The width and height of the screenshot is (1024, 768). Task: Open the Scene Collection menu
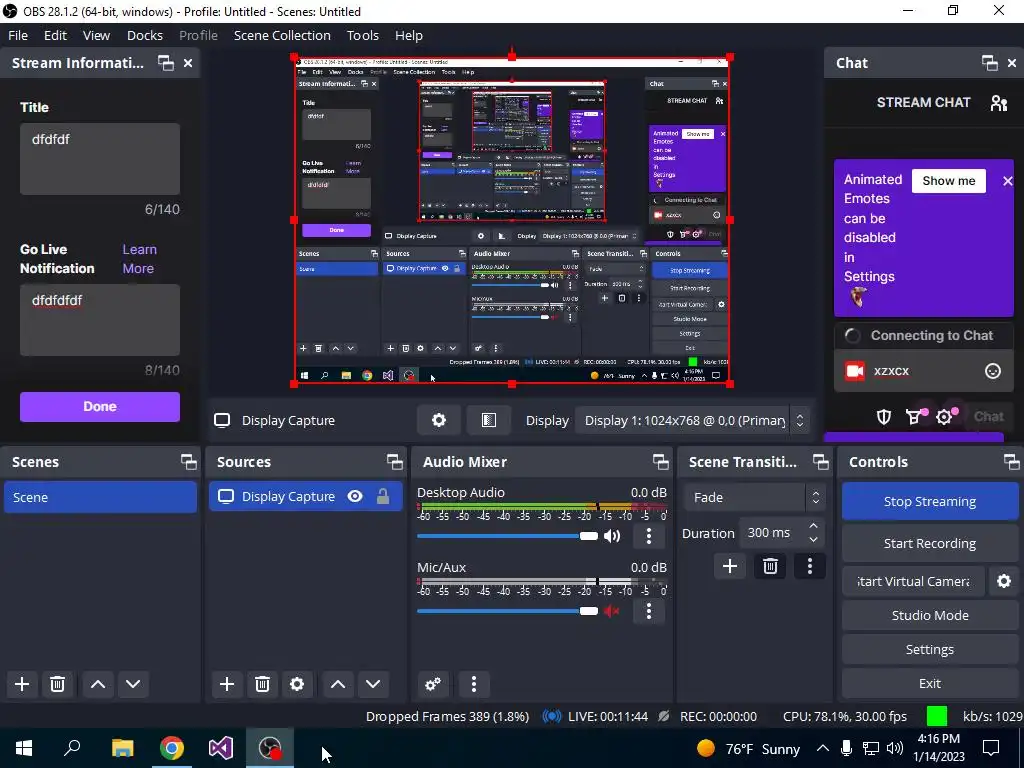tap(282, 35)
